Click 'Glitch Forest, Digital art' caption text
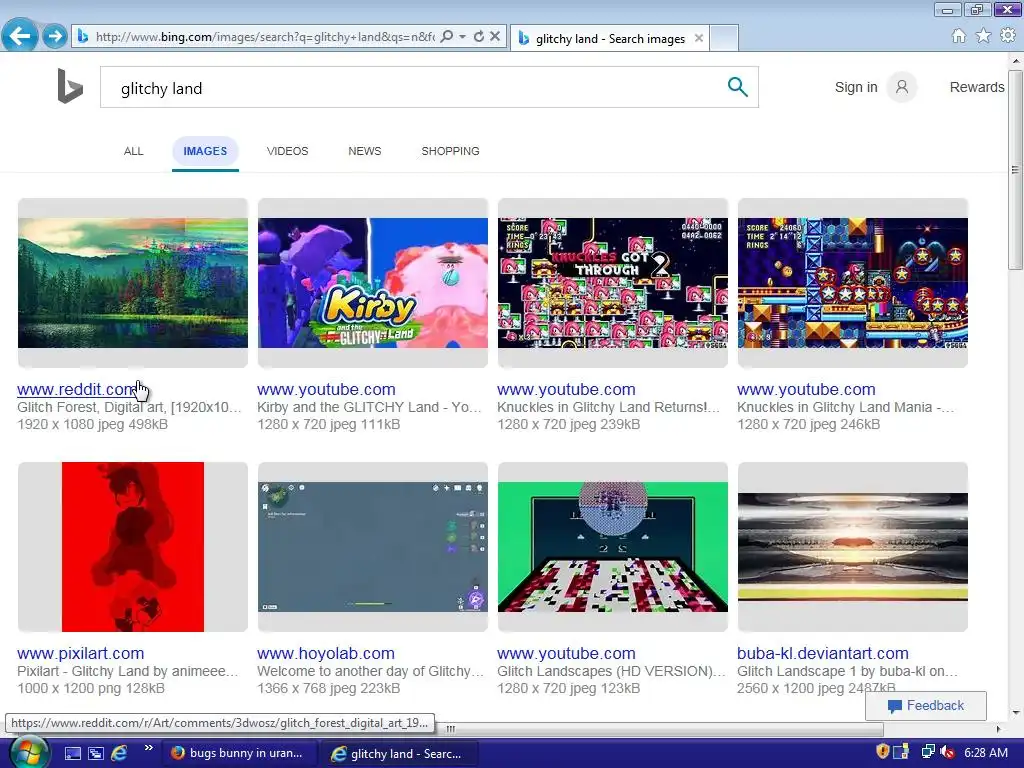 [x=129, y=407]
